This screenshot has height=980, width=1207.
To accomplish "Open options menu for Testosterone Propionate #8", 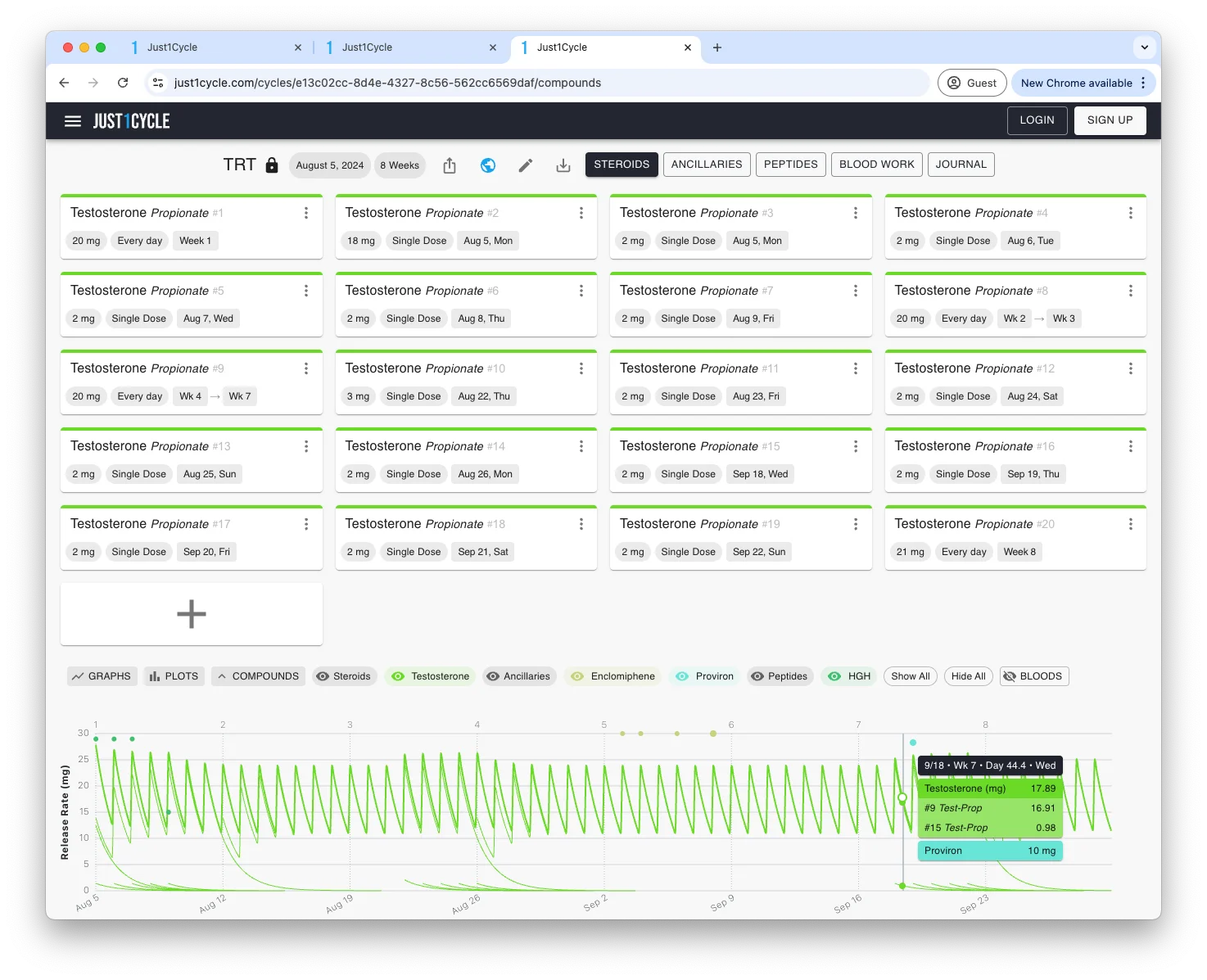I will point(1131,291).
